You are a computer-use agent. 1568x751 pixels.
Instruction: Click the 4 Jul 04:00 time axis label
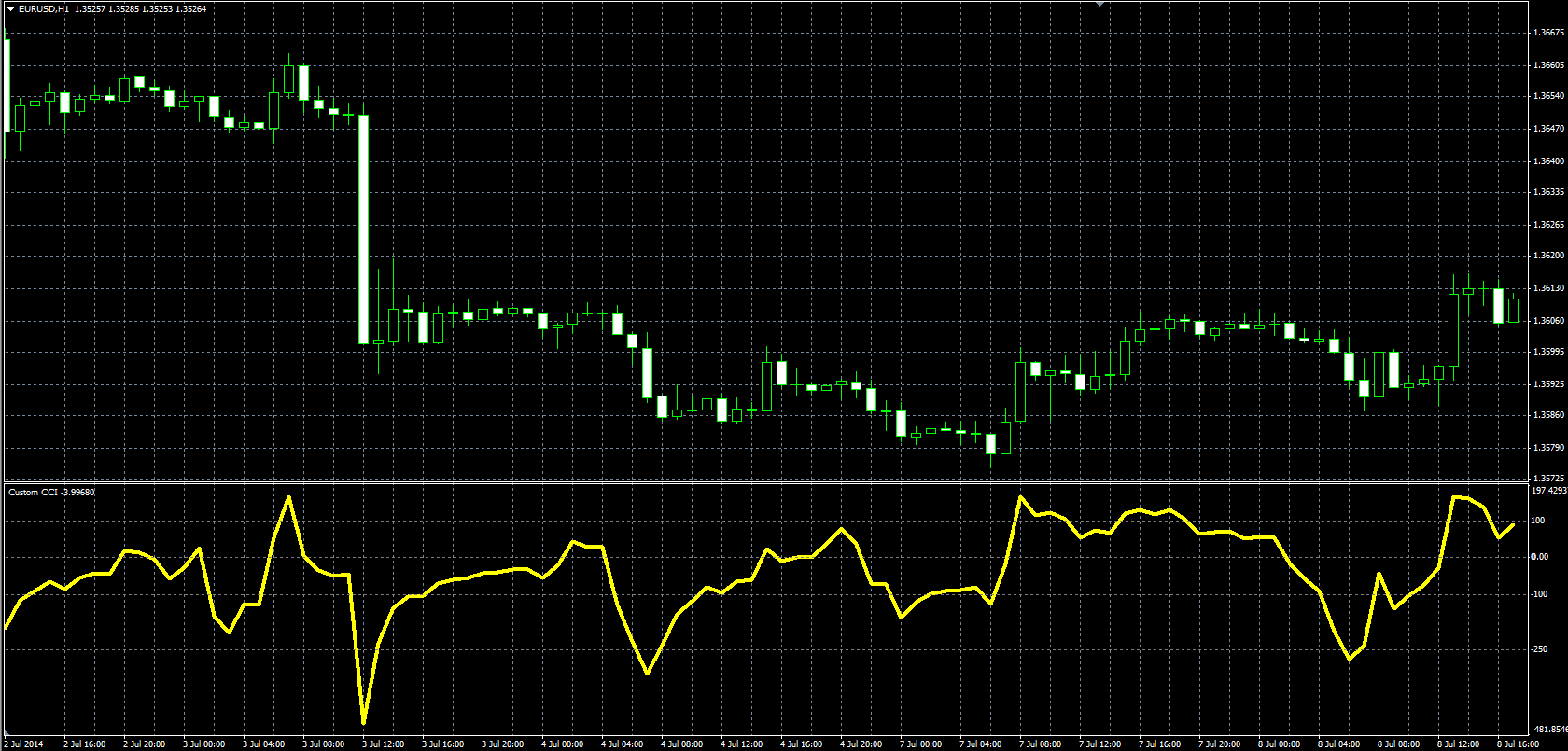[x=622, y=744]
